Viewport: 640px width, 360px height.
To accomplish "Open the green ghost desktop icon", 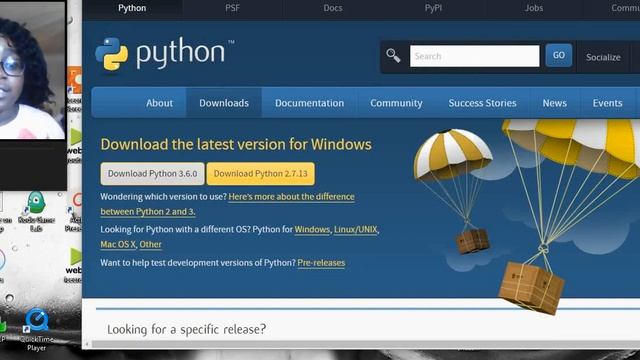I will coord(36,211).
